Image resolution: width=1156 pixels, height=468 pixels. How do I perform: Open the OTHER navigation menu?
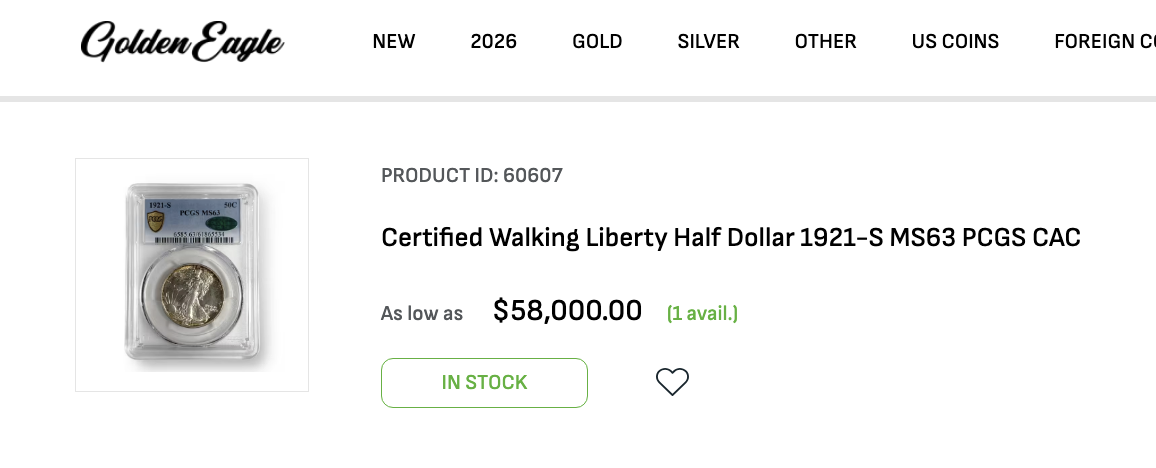(x=826, y=41)
